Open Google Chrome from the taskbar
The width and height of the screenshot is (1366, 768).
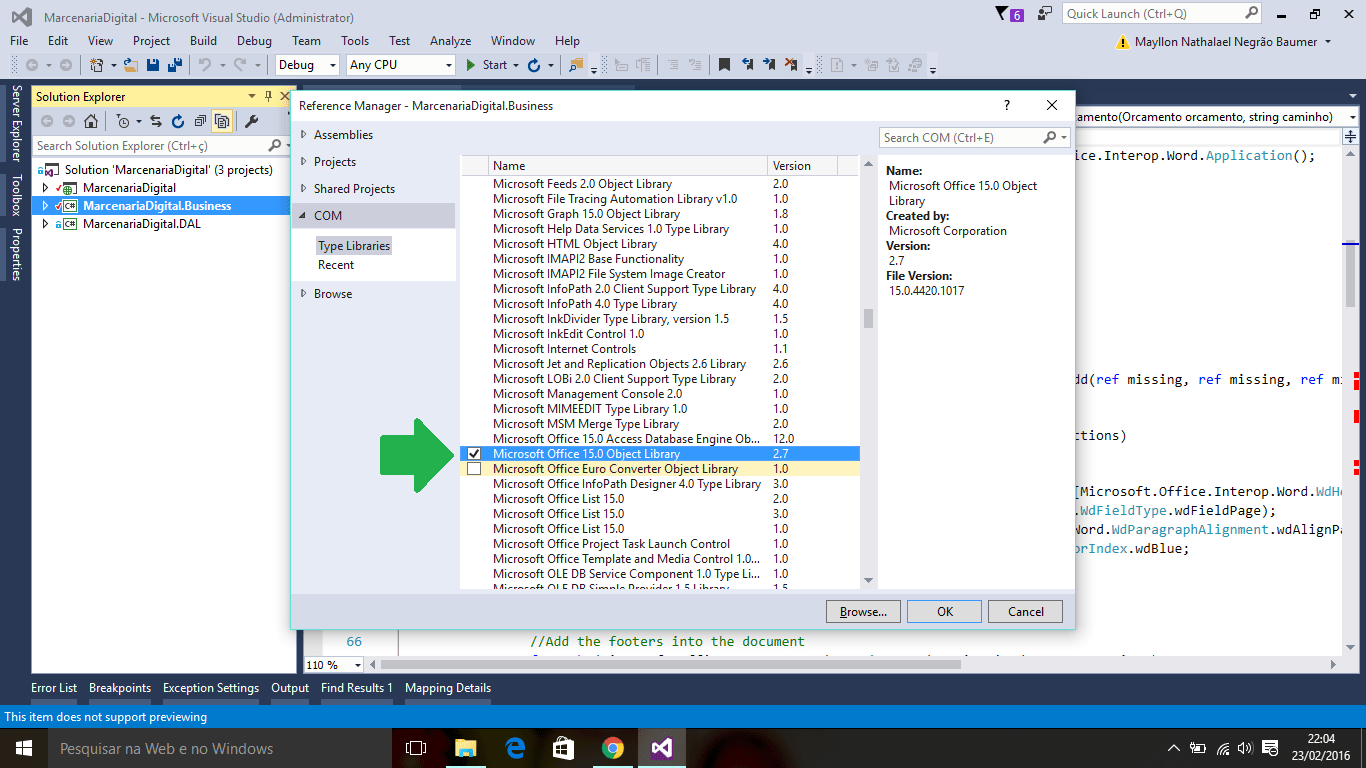click(613, 748)
